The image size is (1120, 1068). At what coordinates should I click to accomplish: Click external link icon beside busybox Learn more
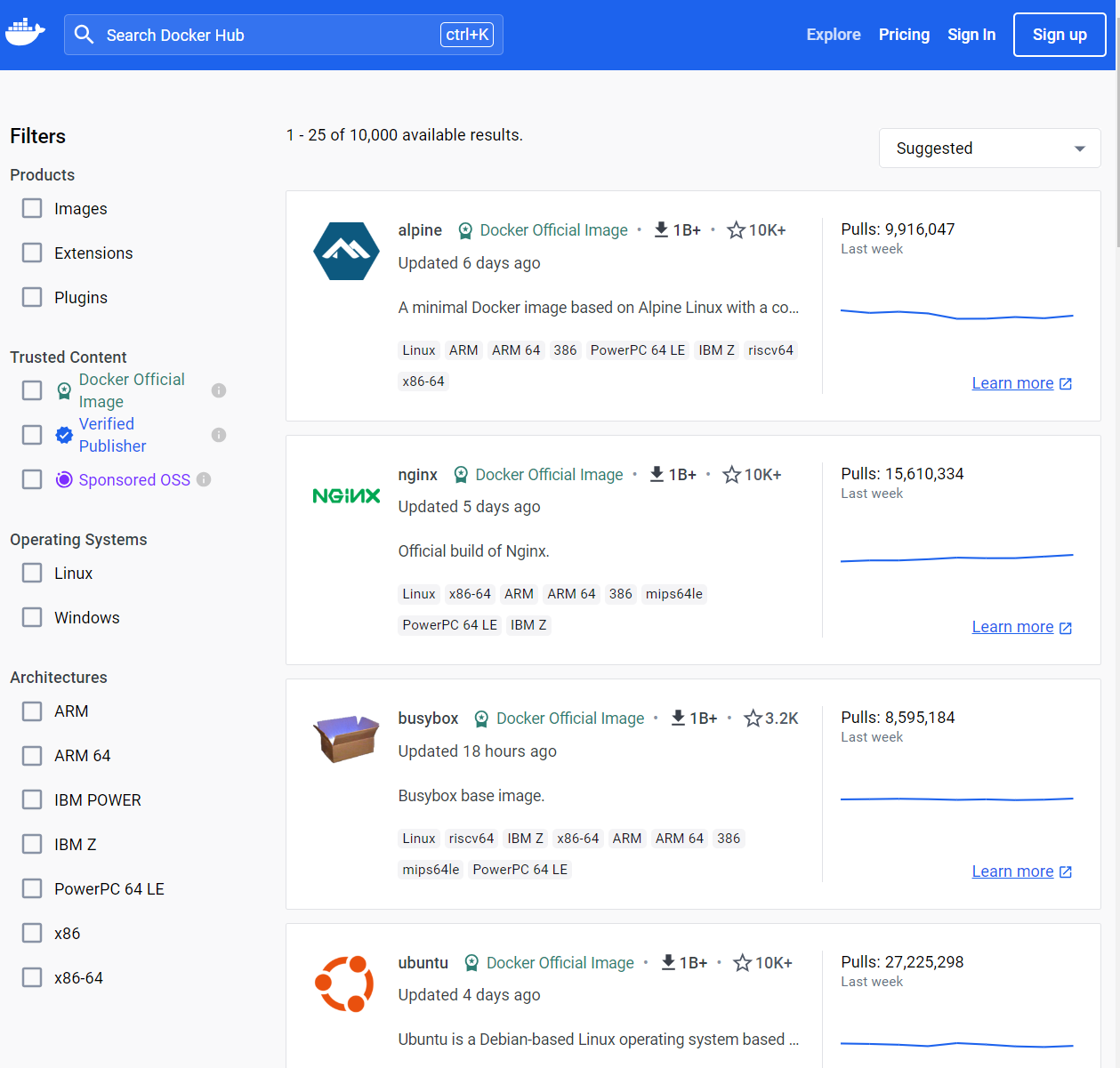click(x=1066, y=872)
